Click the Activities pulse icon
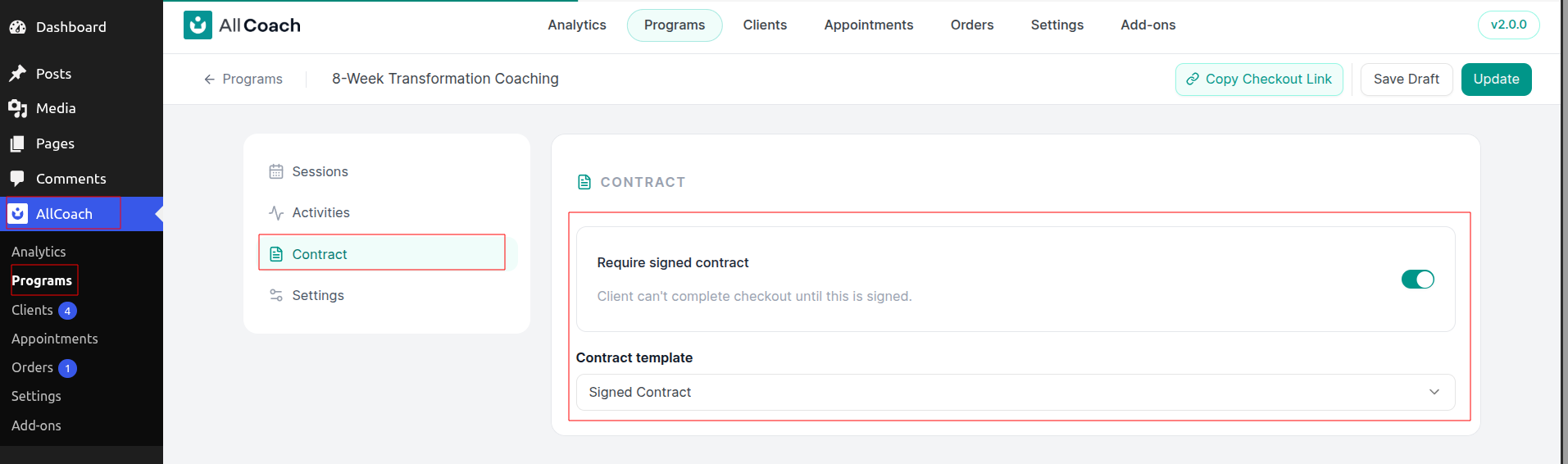 point(276,212)
